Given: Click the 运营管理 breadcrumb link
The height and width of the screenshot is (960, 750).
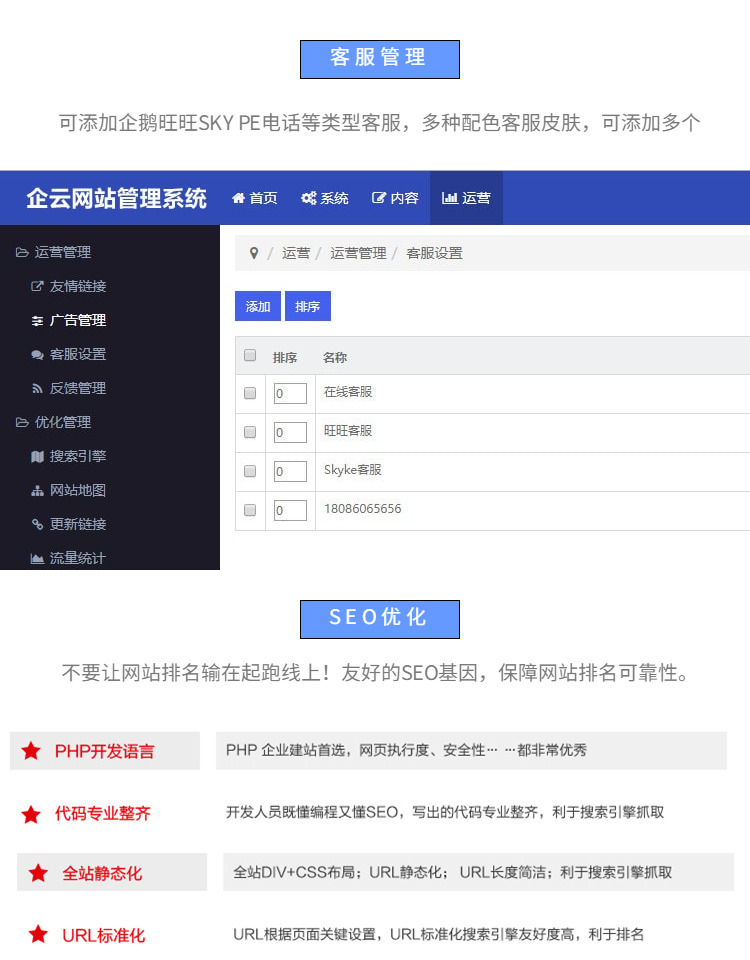Looking at the screenshot, I should tap(358, 253).
